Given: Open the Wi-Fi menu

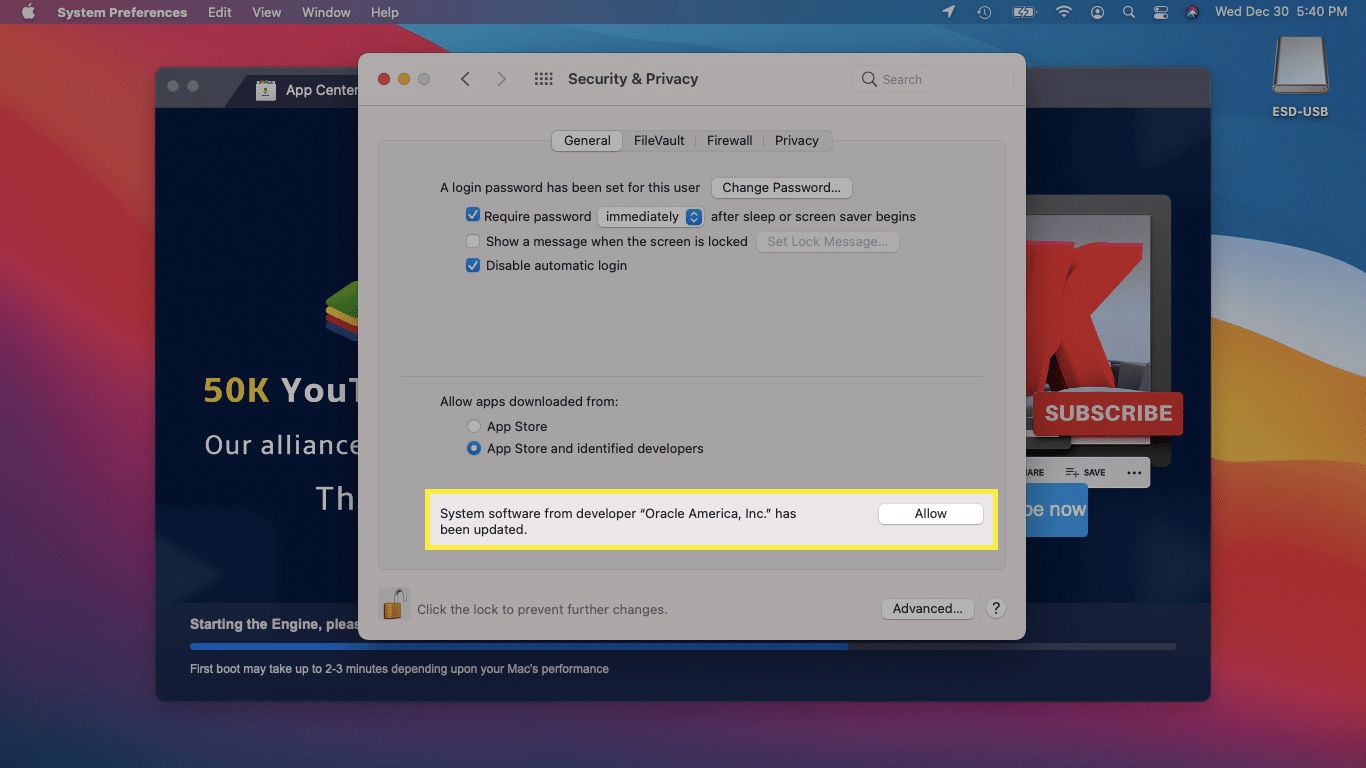Looking at the screenshot, I should pos(1064,12).
